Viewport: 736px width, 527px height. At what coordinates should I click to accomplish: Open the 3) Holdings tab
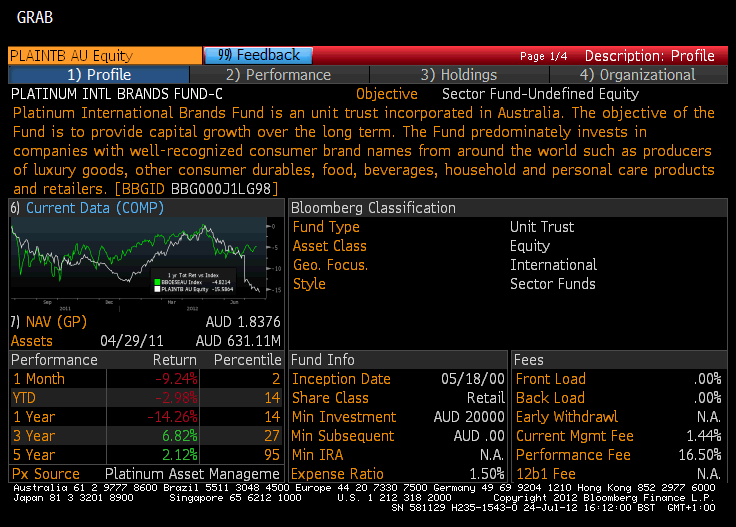point(459,75)
